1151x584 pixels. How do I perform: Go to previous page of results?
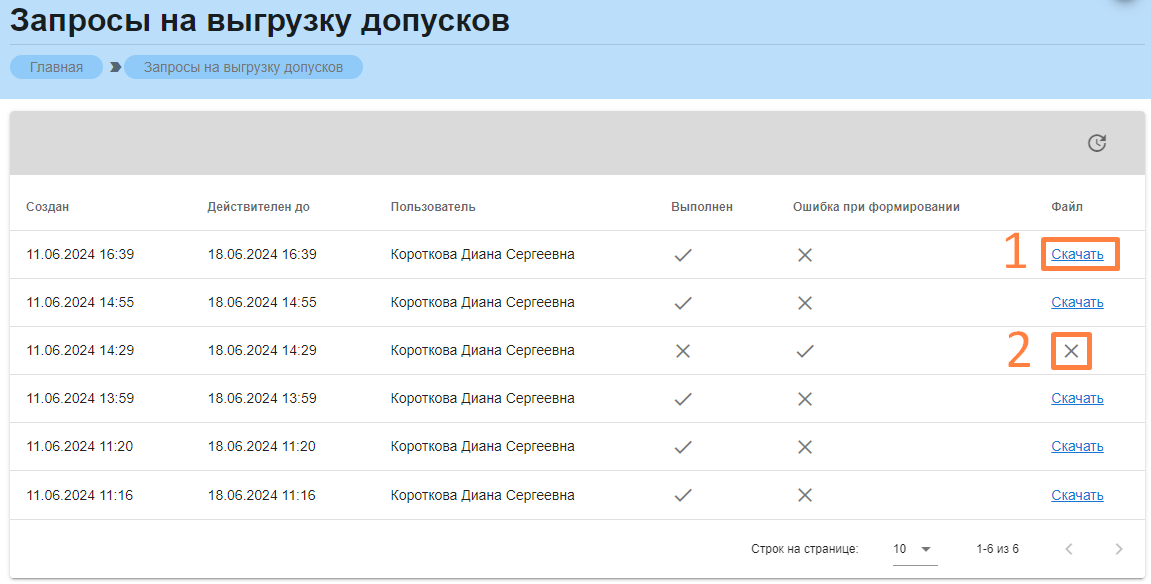pyautogui.click(x=1069, y=549)
